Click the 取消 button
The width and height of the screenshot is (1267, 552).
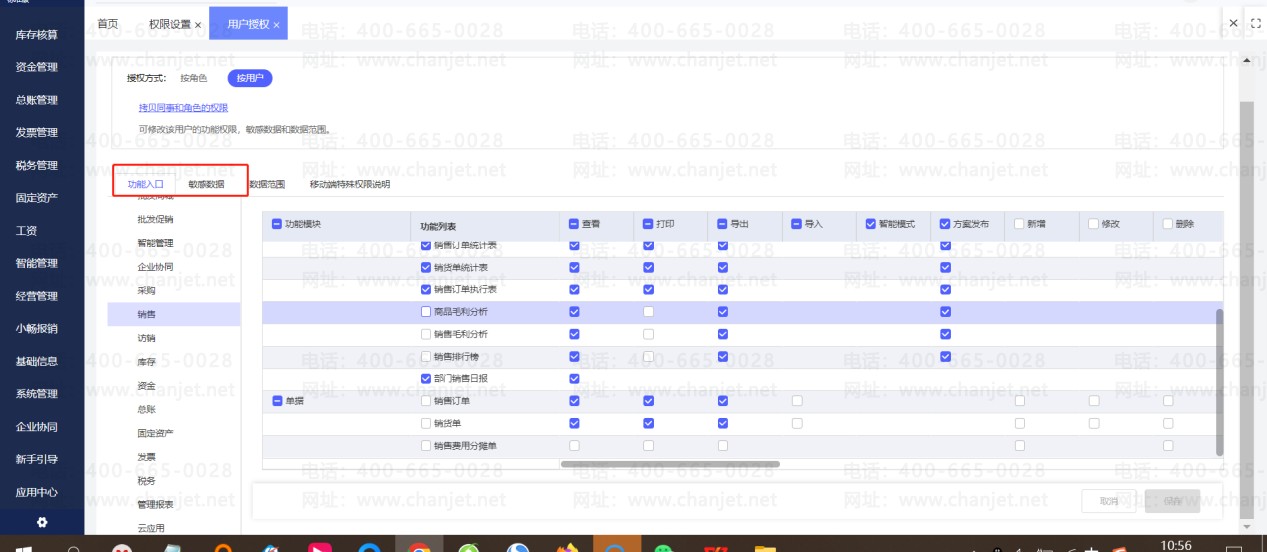coord(1108,501)
